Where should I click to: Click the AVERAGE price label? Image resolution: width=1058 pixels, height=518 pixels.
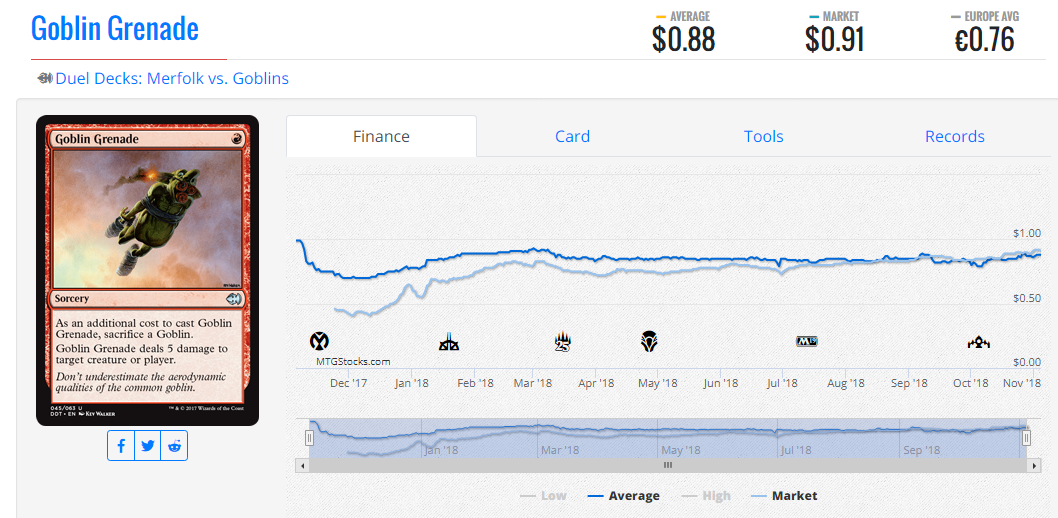point(689,16)
